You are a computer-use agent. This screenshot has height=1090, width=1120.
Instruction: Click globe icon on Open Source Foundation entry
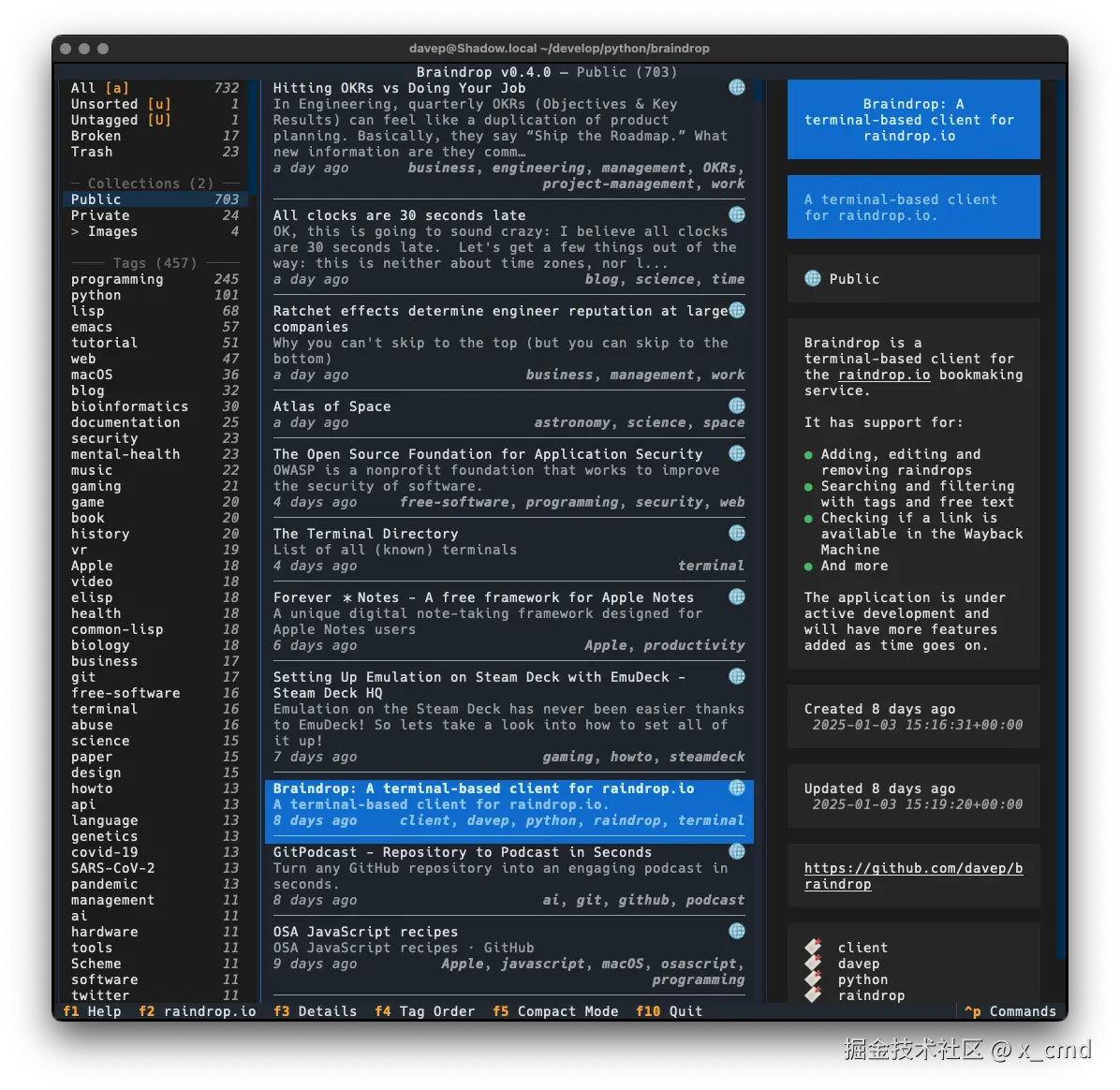coord(736,453)
